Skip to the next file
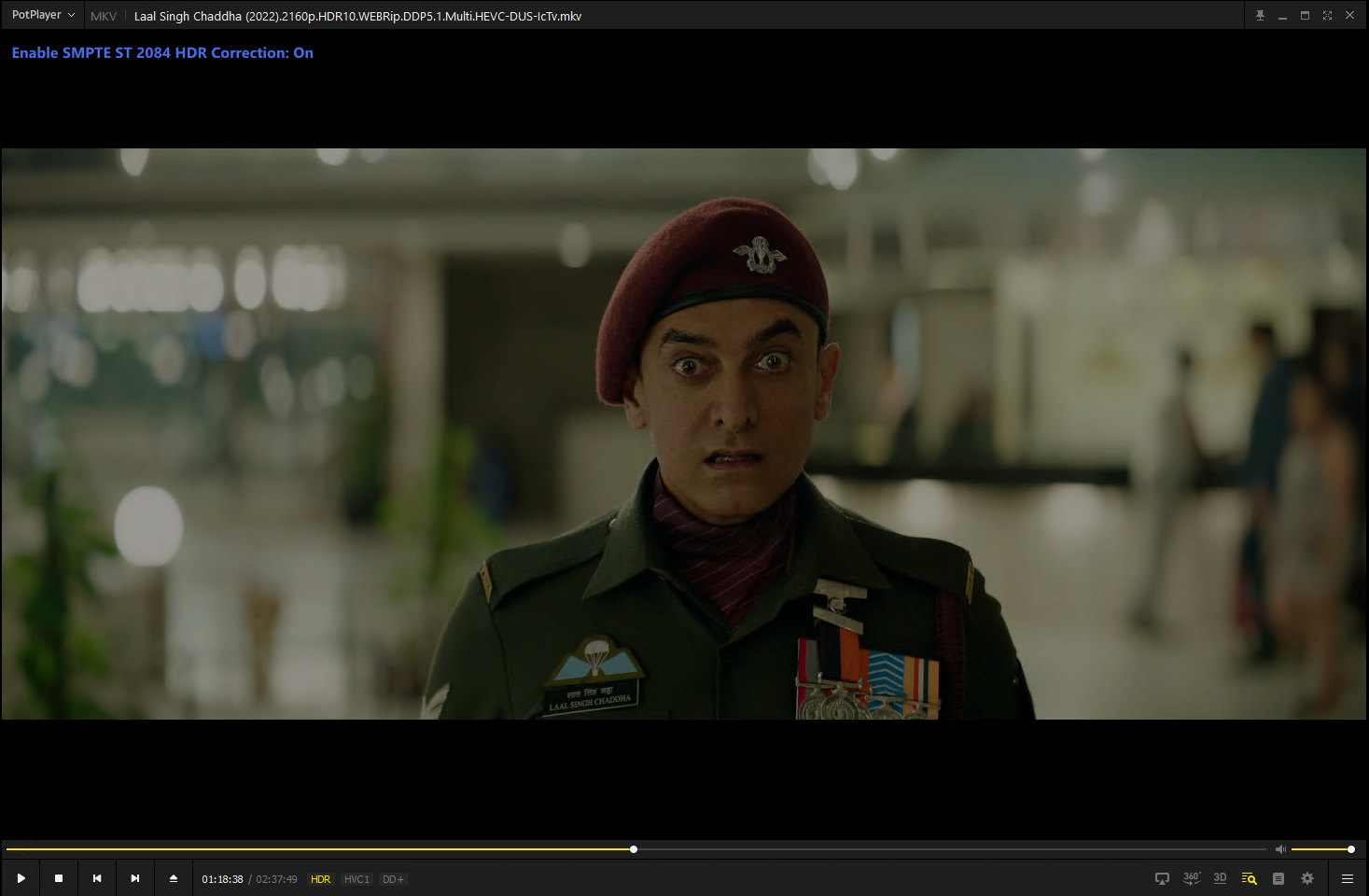1369x896 pixels. (135, 878)
